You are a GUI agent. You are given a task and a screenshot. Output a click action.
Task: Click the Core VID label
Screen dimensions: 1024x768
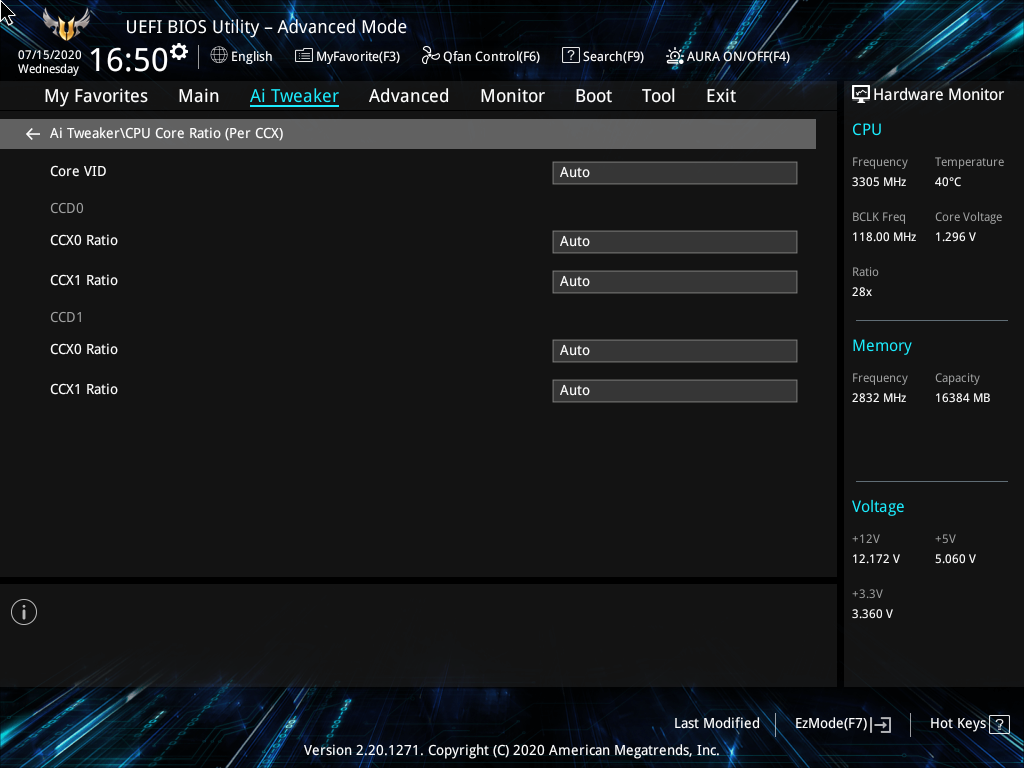click(78, 172)
